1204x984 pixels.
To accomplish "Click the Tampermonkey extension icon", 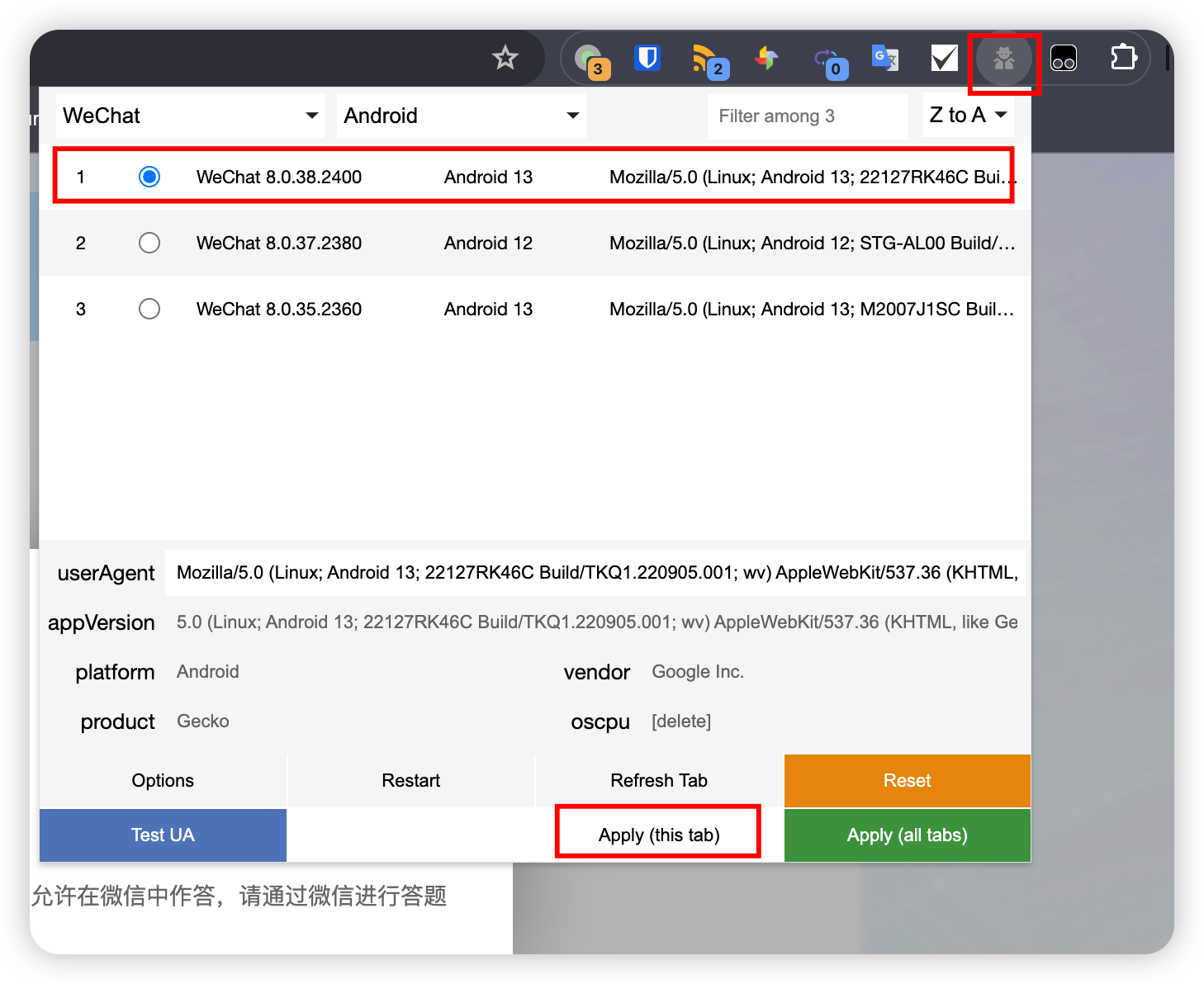I will click(1064, 58).
